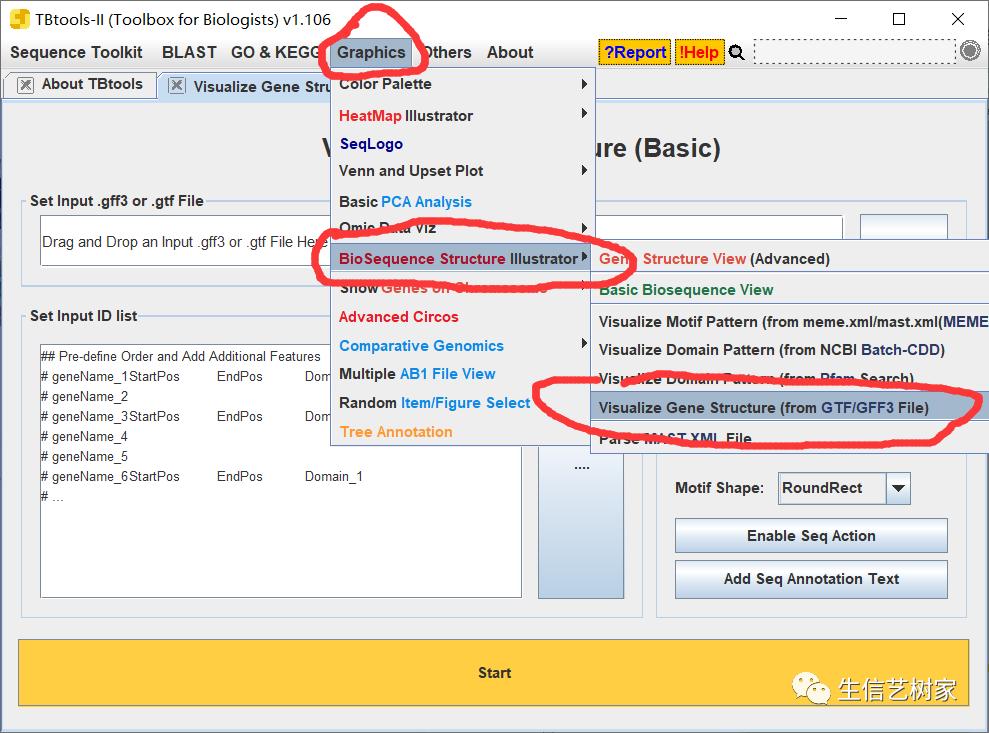Screen dimensions: 989x733
Task: Click in the top search input field
Action: (x=853, y=52)
